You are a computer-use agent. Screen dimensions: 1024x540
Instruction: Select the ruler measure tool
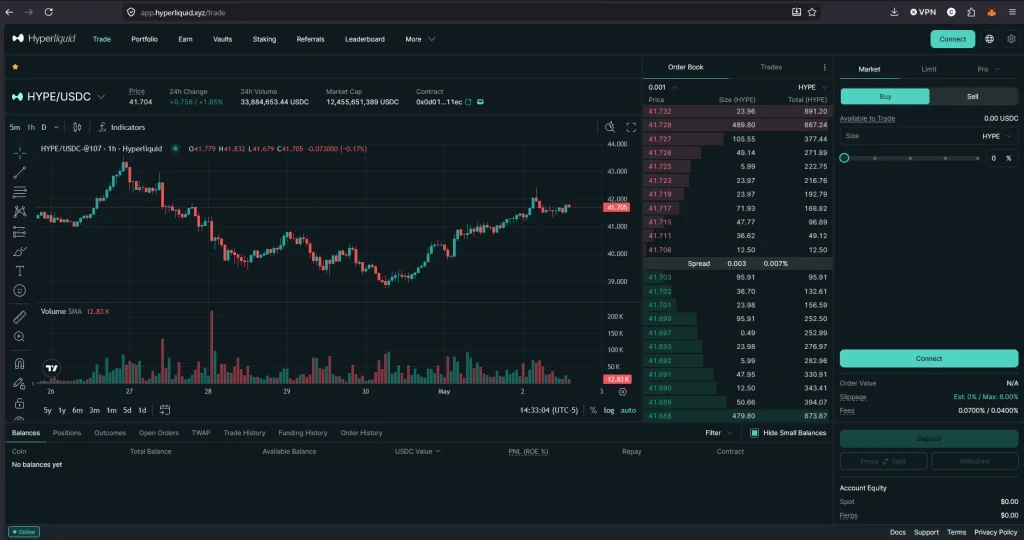coord(20,317)
